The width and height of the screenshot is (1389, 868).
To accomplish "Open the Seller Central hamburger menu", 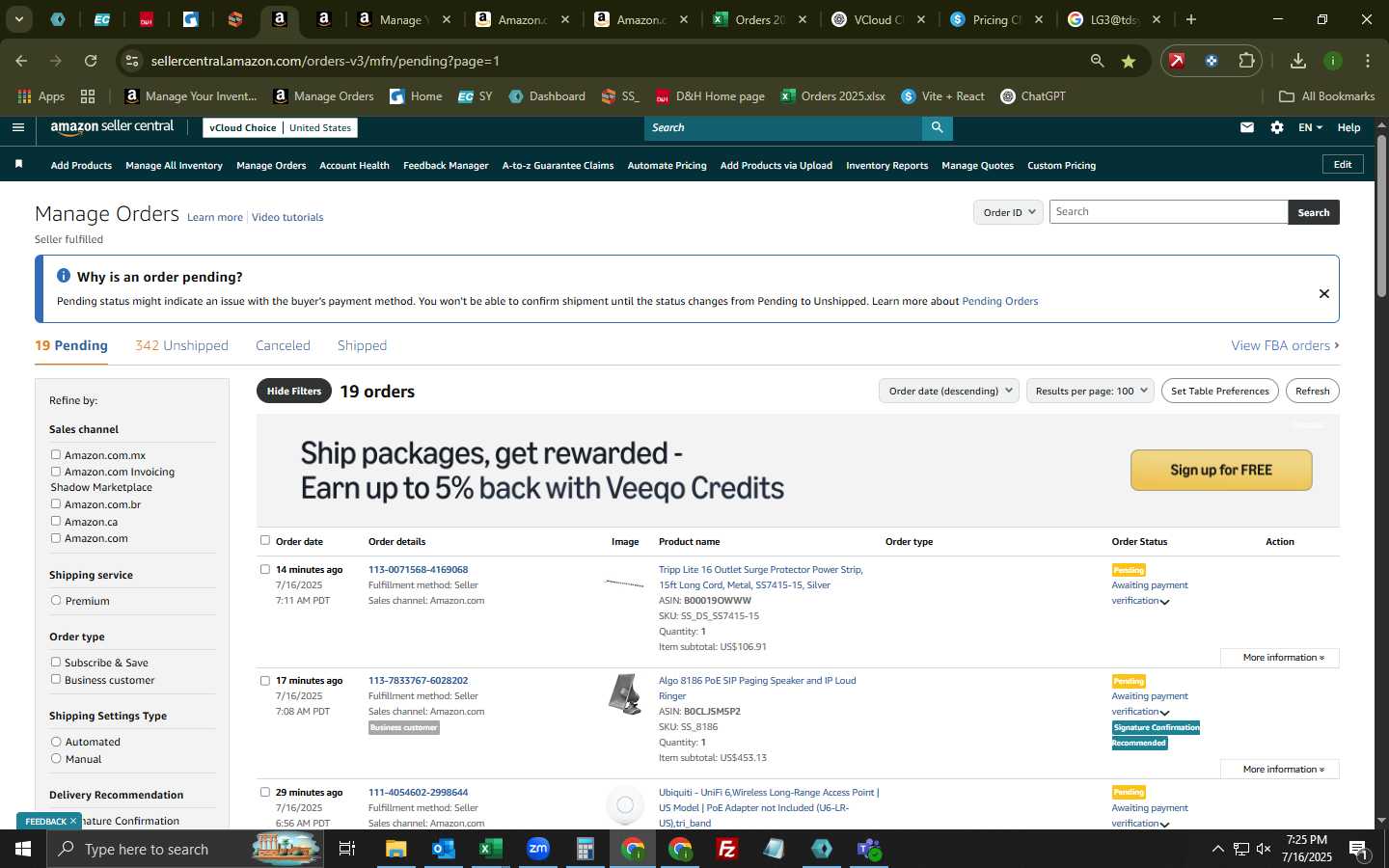I will [17, 127].
